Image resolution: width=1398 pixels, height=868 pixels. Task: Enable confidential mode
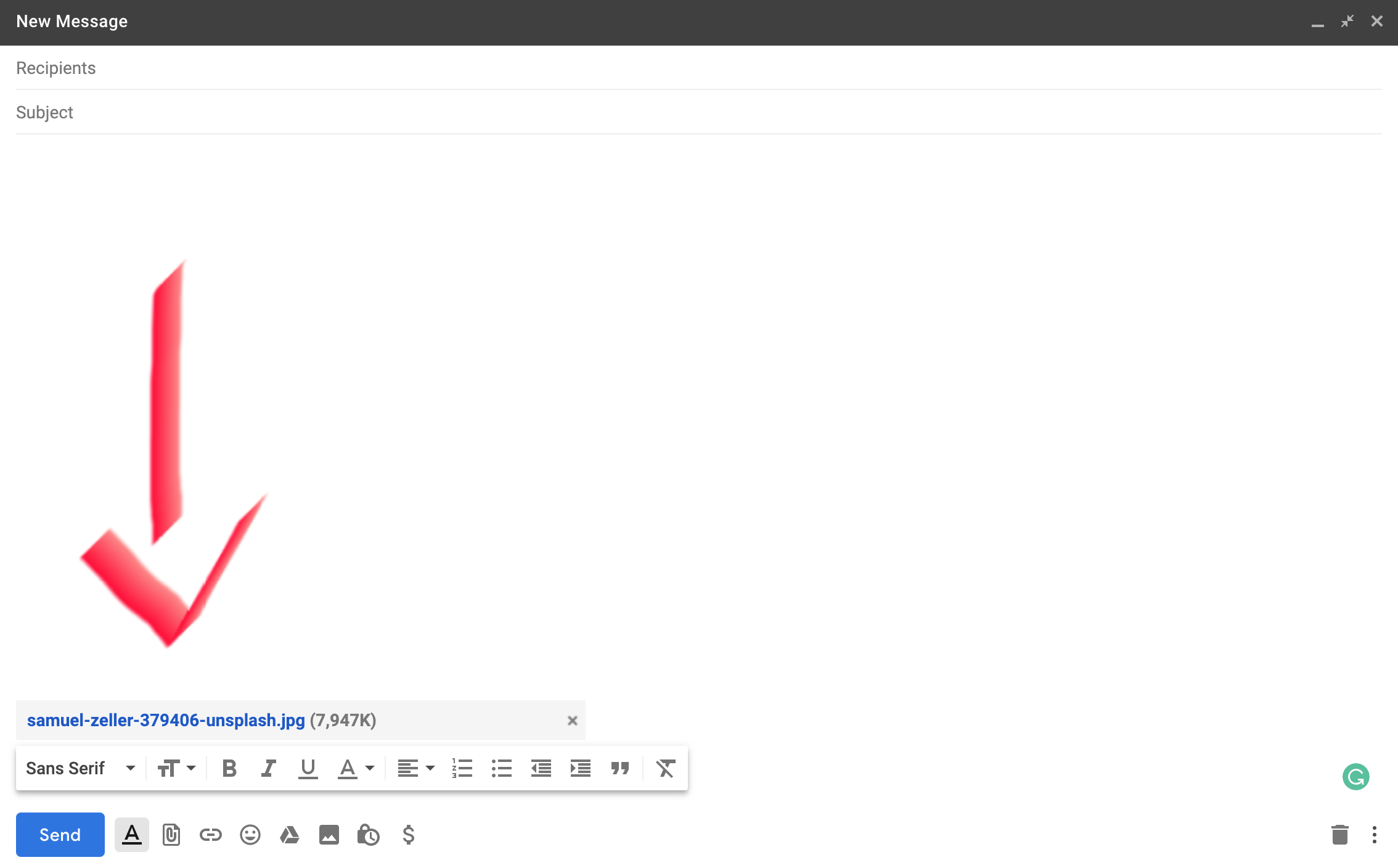click(x=368, y=835)
